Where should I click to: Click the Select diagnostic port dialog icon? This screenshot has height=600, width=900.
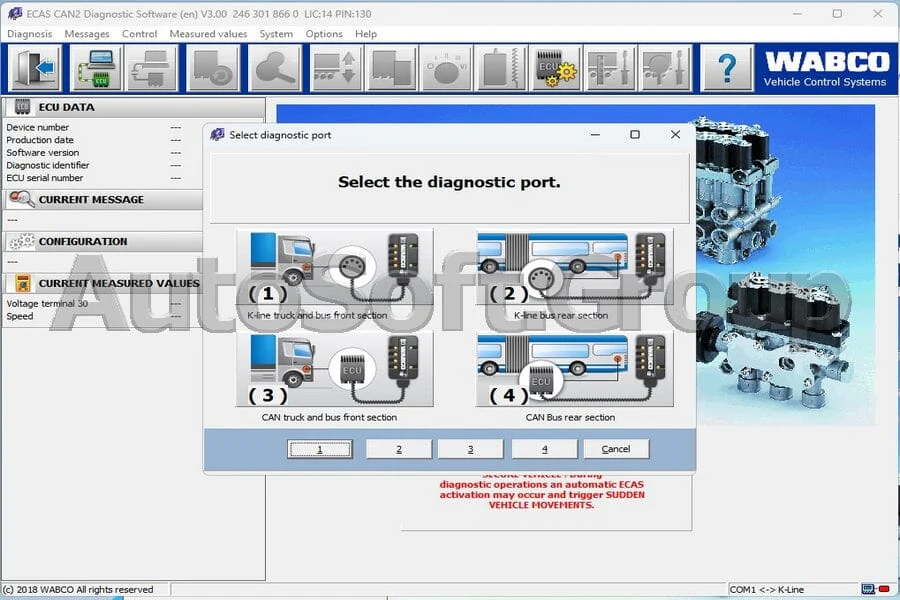point(217,134)
